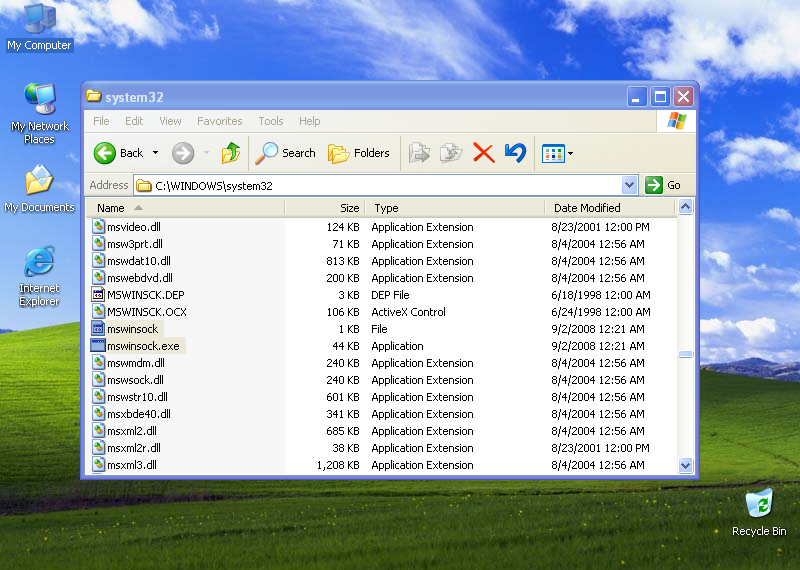
Task: Click the folder icon in address bar
Action: point(144,185)
